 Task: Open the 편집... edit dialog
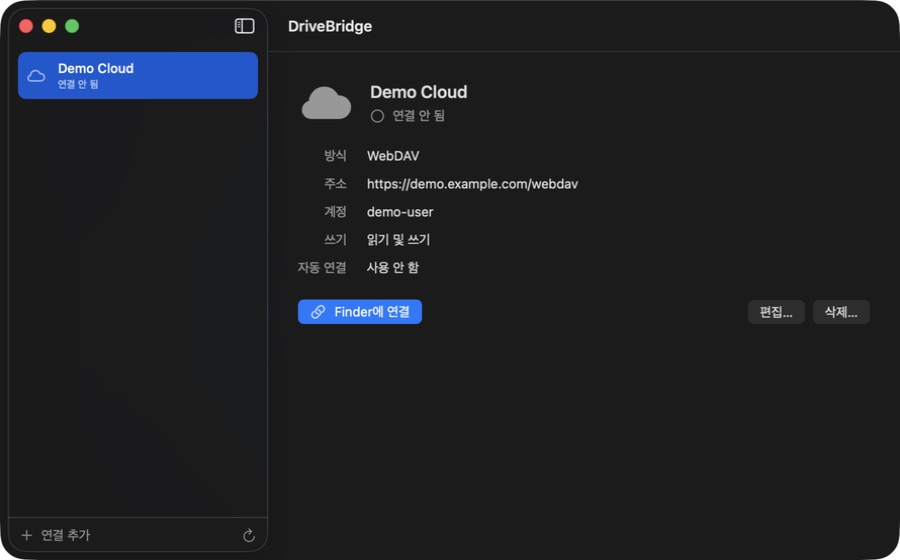tap(776, 312)
